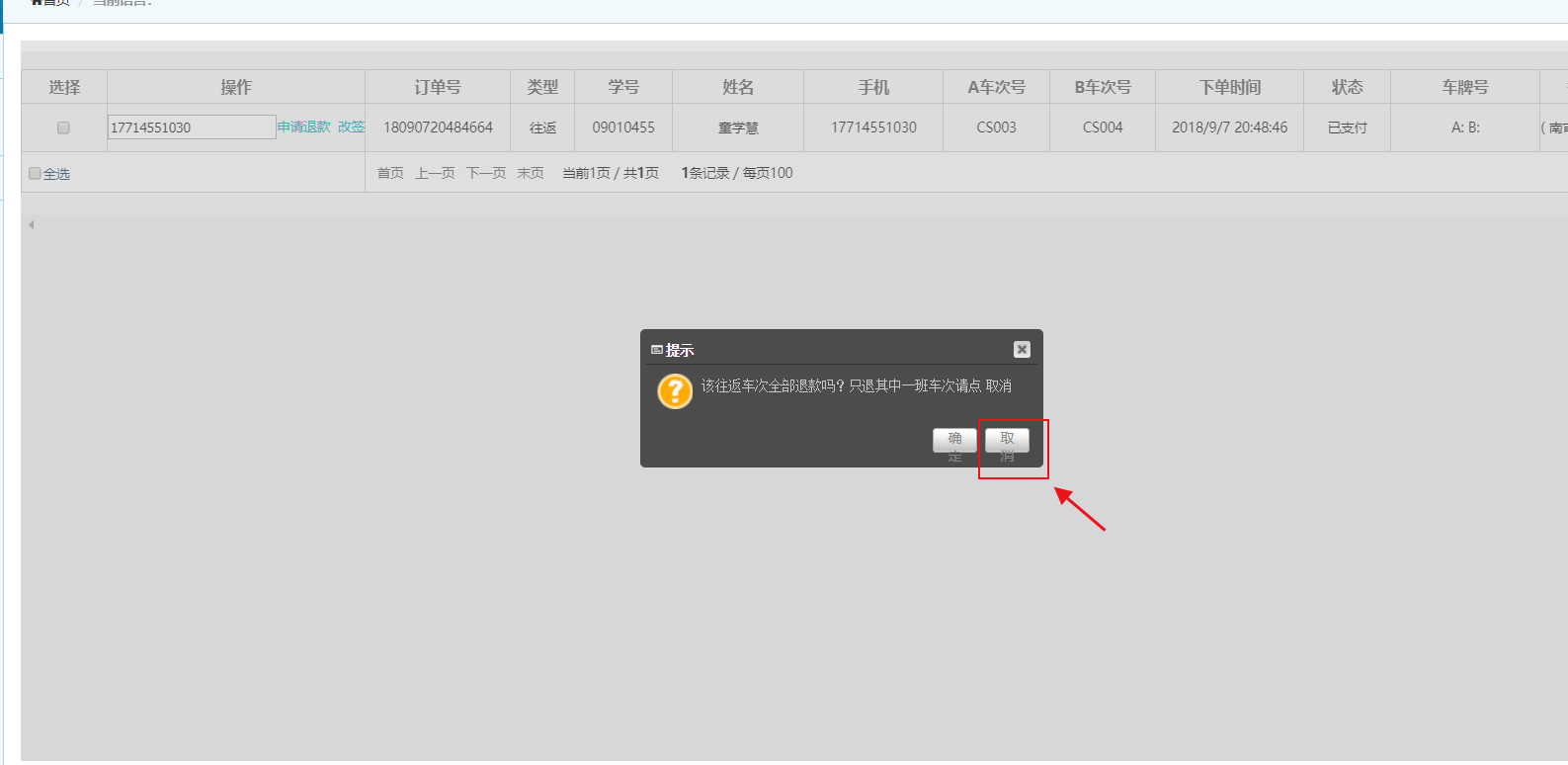The image size is (1568, 765).
Task: Select the CS004 train number cell
Action: pyautogui.click(x=1103, y=127)
